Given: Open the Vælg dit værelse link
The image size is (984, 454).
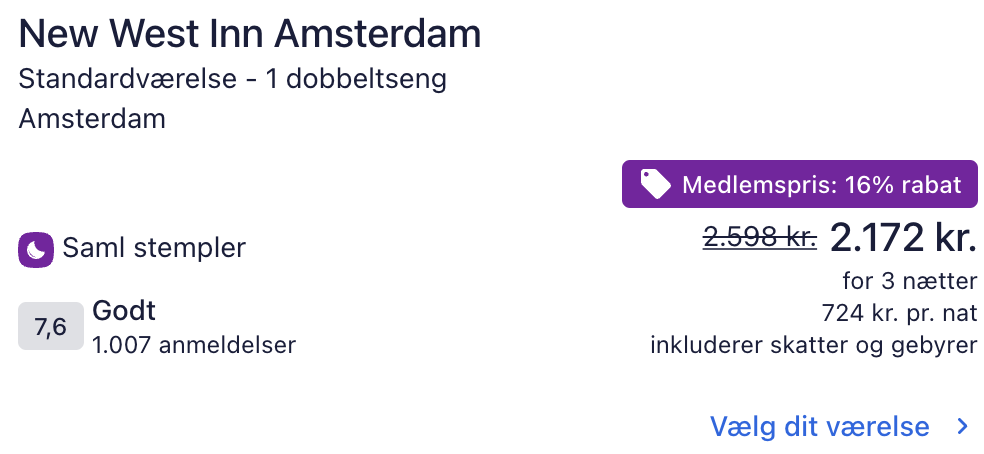Looking at the screenshot, I should 819,427.
